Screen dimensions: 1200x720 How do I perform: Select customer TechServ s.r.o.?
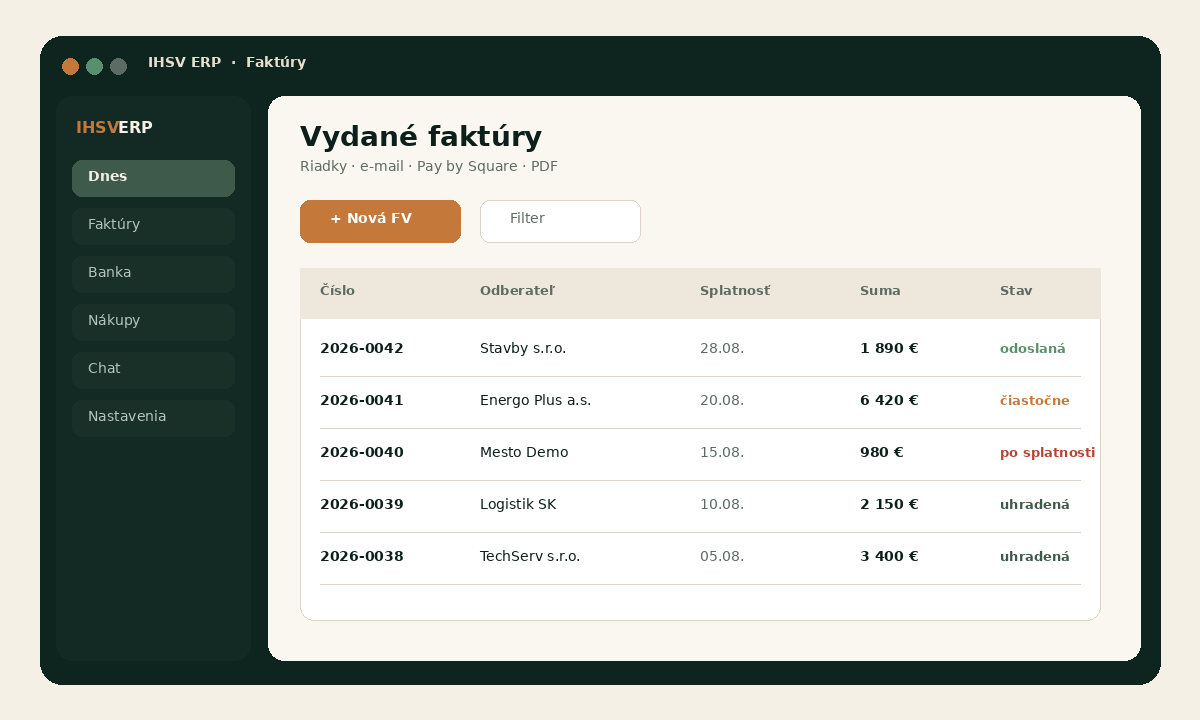530,557
